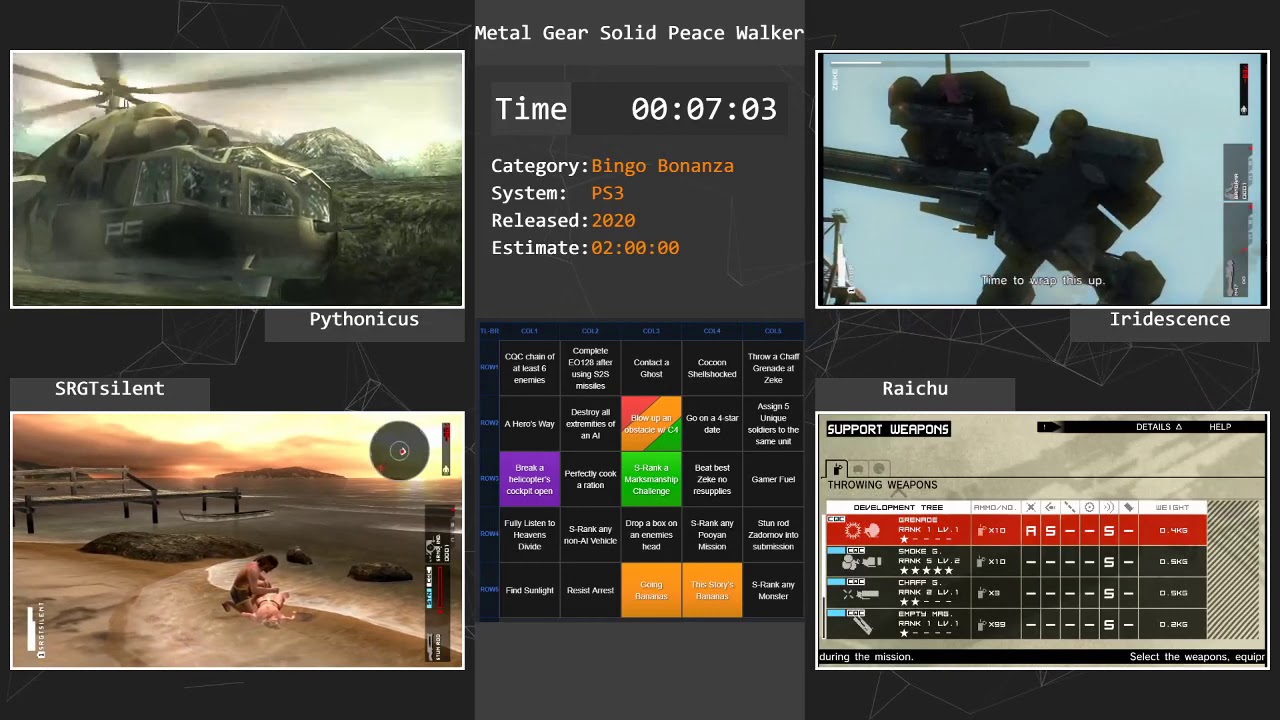Click the Gamer Fuel bingo cell
1280x720 pixels.
pyautogui.click(x=773, y=479)
